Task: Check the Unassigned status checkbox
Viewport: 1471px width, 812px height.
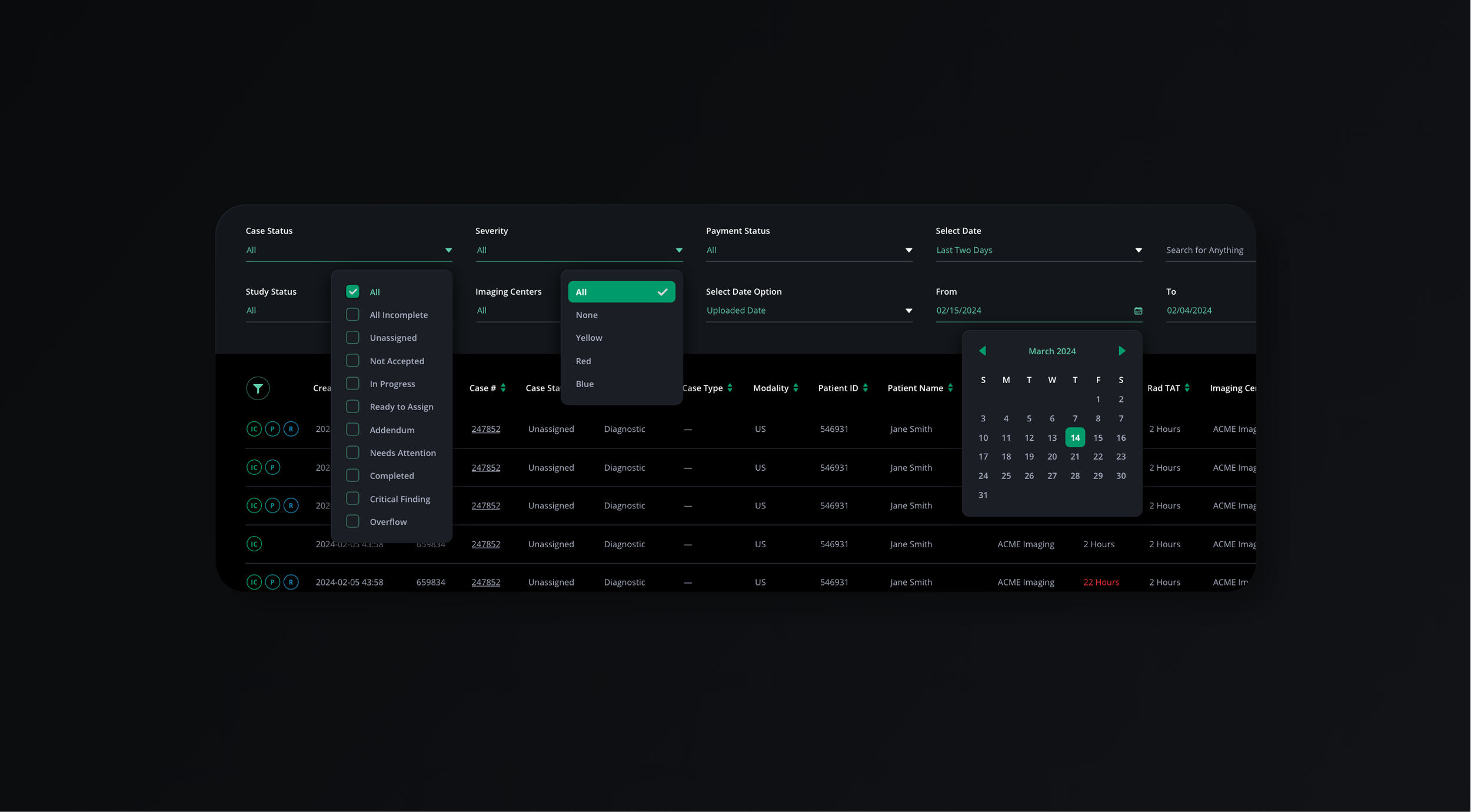Action: [352, 338]
